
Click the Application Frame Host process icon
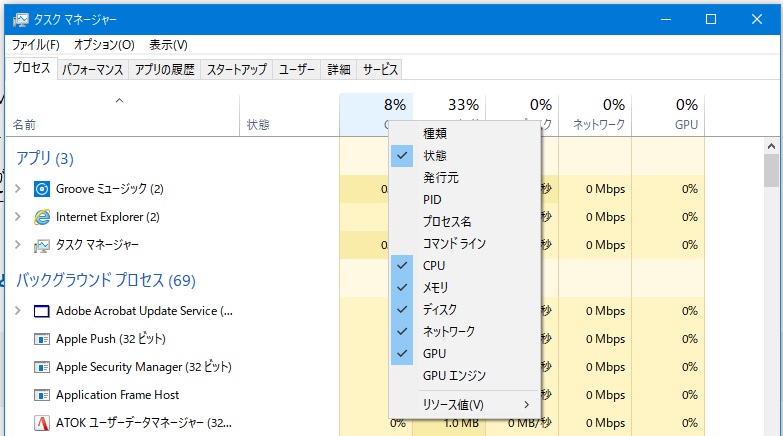pos(41,395)
